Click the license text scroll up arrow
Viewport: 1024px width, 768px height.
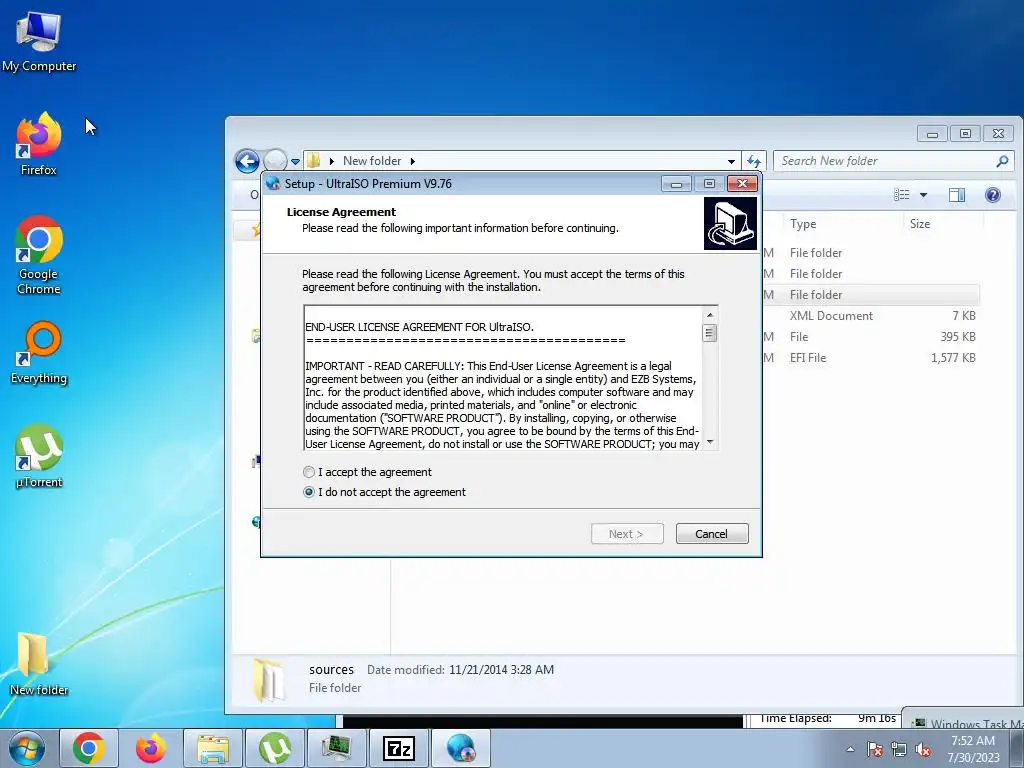[710, 315]
